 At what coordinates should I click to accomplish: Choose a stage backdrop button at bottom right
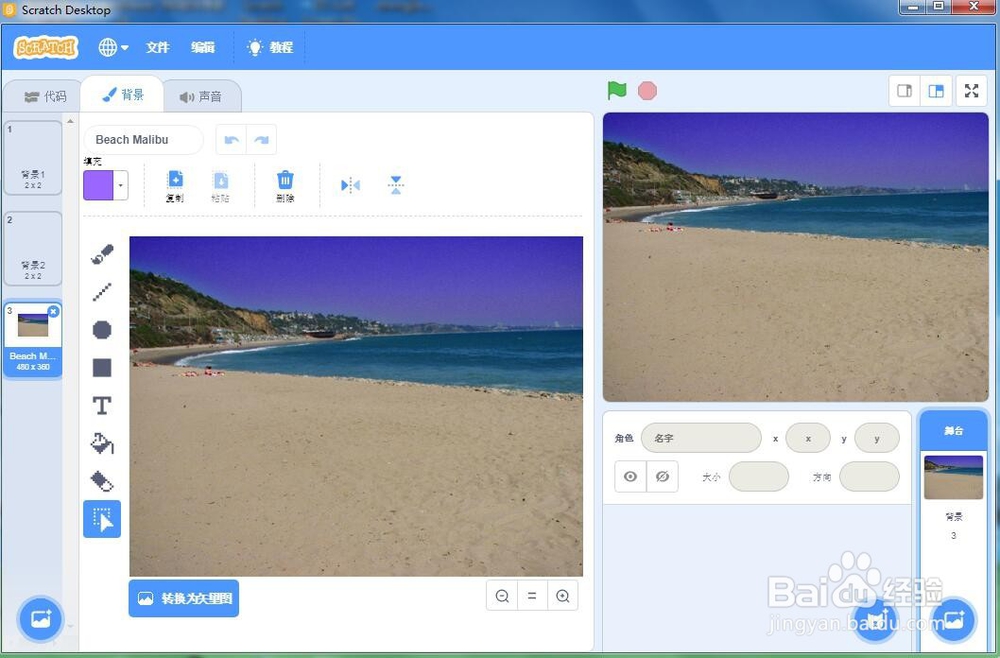953,618
